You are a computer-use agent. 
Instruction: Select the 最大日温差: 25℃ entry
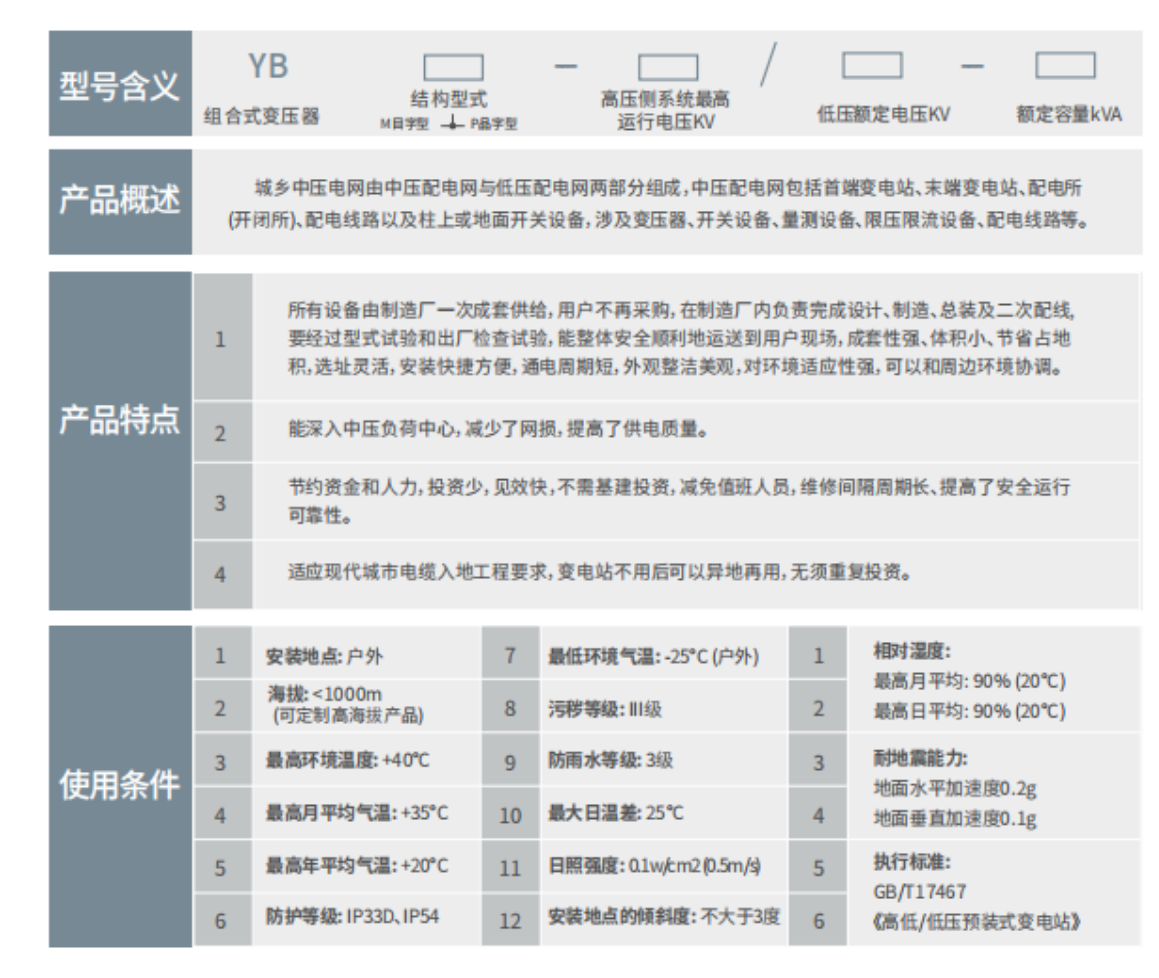(x=616, y=814)
